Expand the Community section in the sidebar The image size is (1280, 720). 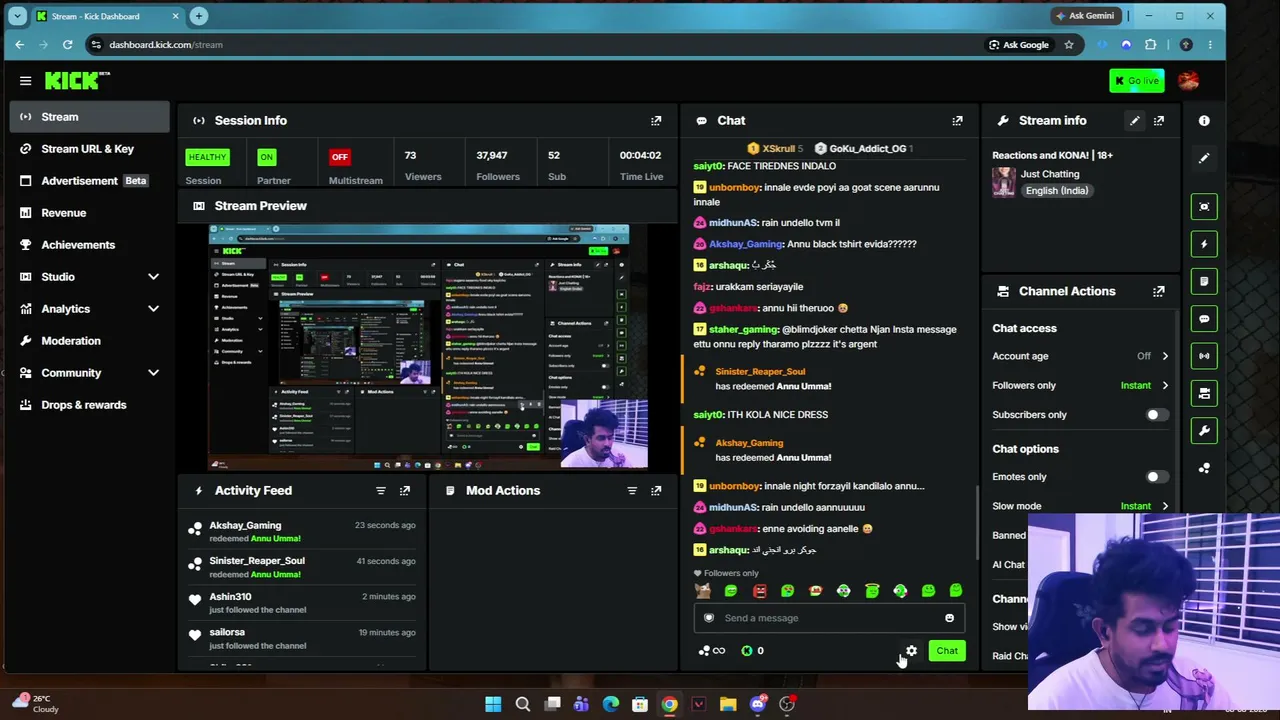coord(153,373)
